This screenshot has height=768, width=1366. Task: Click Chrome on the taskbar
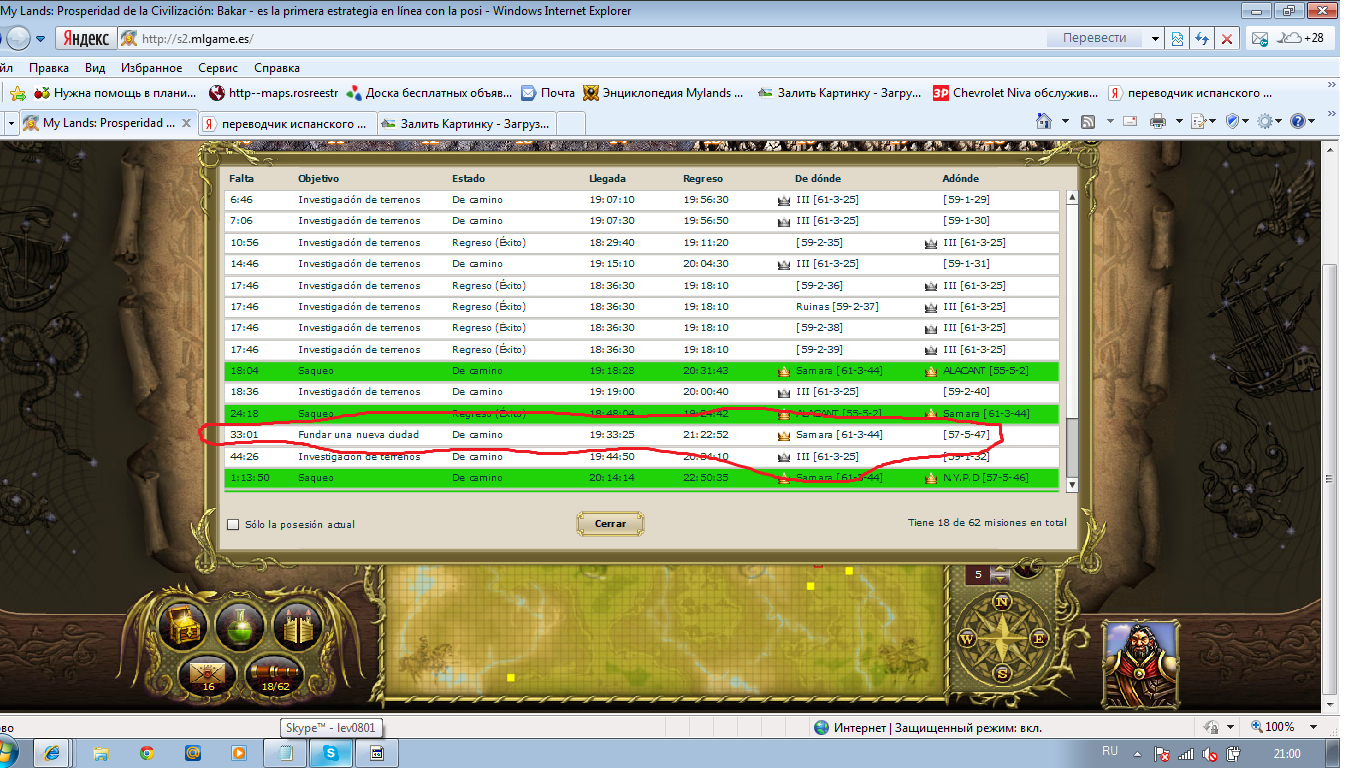click(146, 753)
